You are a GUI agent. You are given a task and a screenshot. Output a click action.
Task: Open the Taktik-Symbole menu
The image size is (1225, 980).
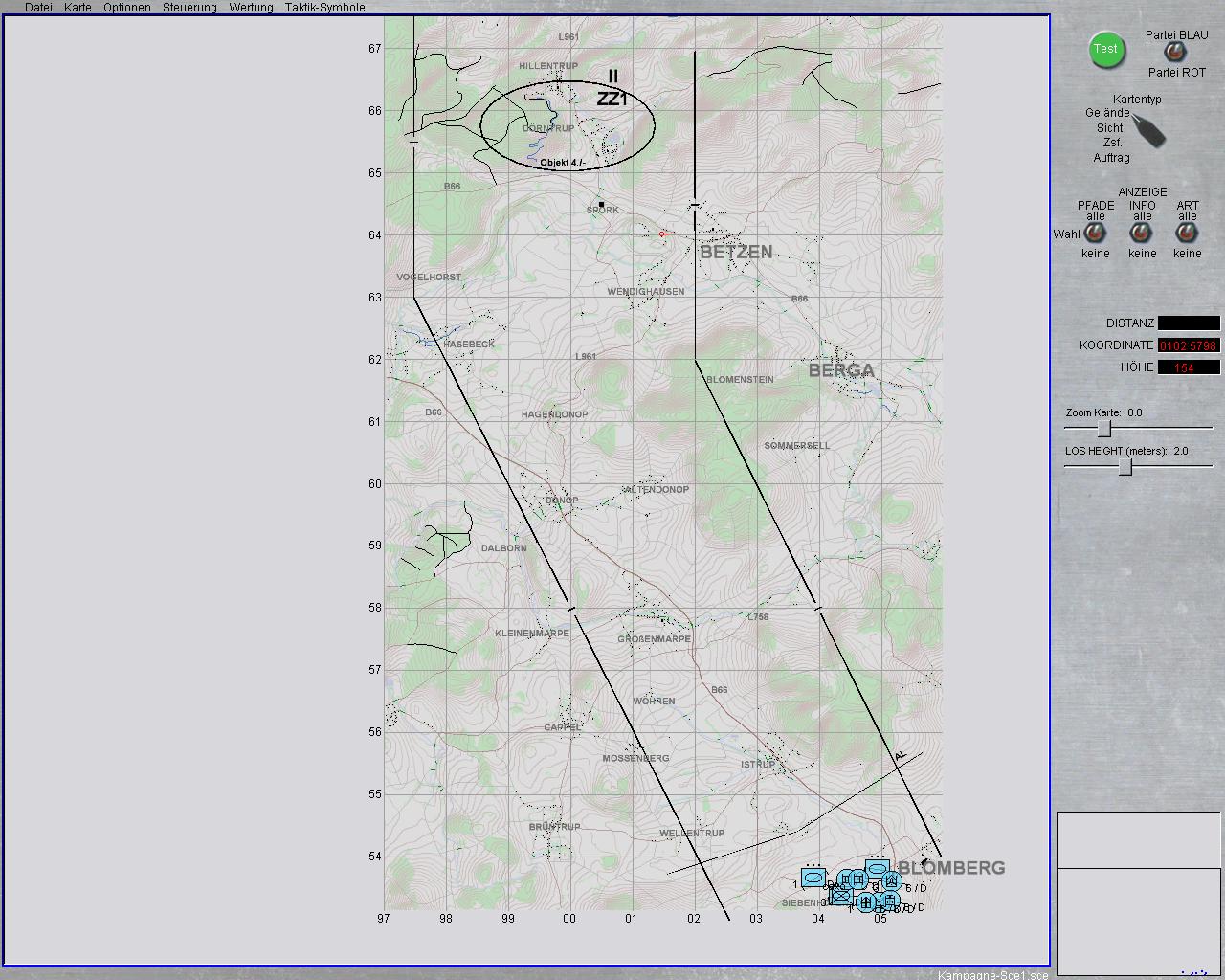click(324, 8)
